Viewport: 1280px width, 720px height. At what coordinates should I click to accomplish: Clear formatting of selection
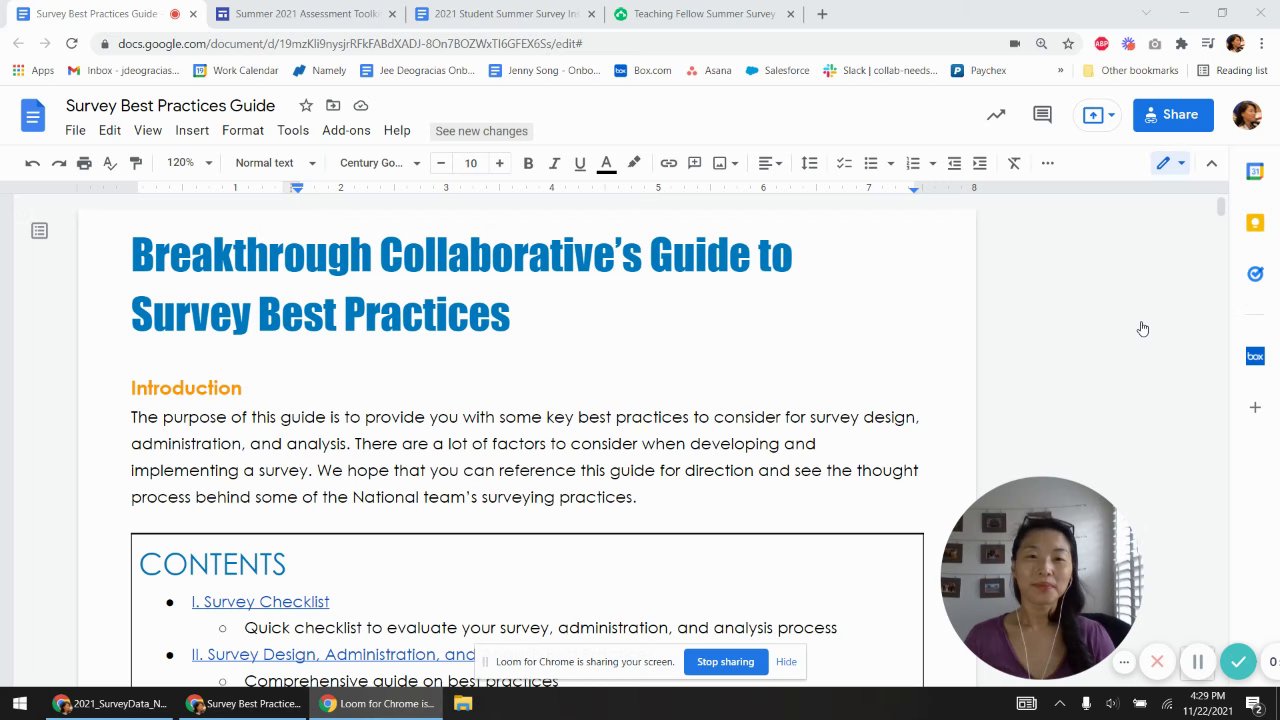(1014, 163)
